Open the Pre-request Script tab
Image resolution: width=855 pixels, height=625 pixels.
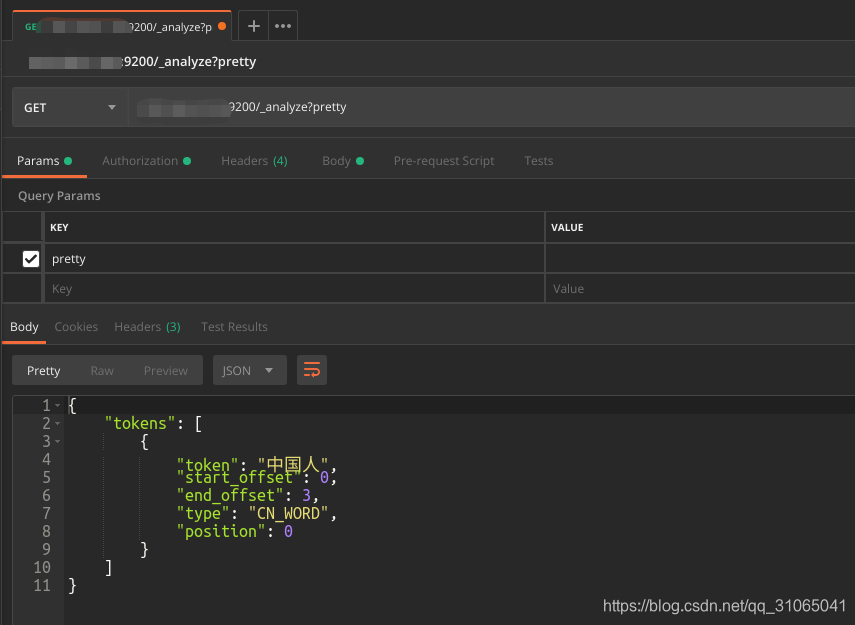(x=444, y=161)
